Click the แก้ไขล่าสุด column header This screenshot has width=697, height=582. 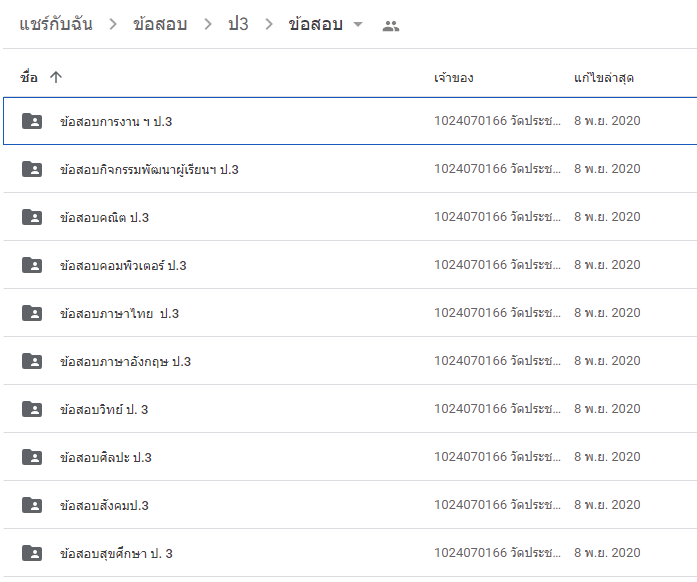coord(604,78)
